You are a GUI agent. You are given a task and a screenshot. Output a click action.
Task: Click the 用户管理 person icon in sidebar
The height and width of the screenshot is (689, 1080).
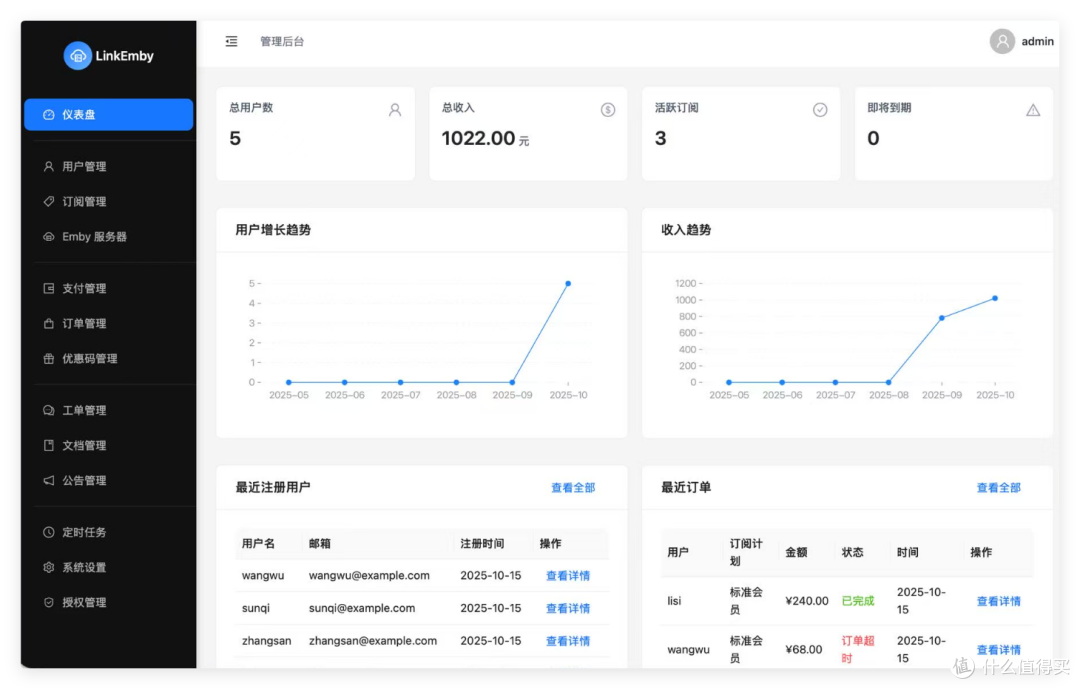tap(48, 166)
